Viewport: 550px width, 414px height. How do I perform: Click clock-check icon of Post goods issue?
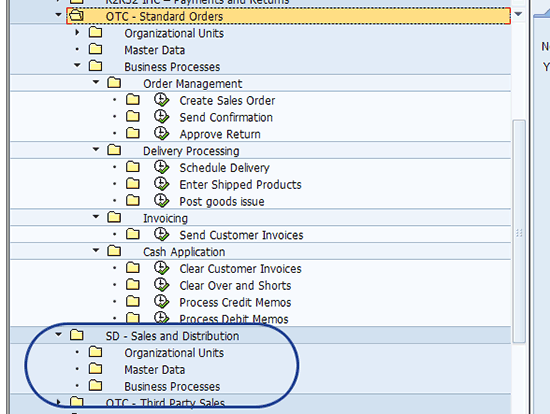click(161, 201)
